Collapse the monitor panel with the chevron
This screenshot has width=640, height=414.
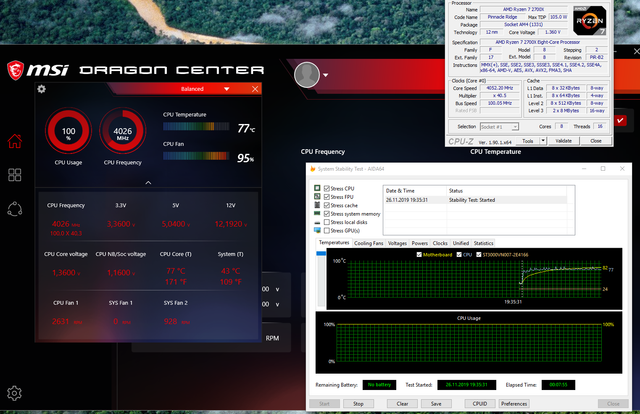tap(148, 183)
